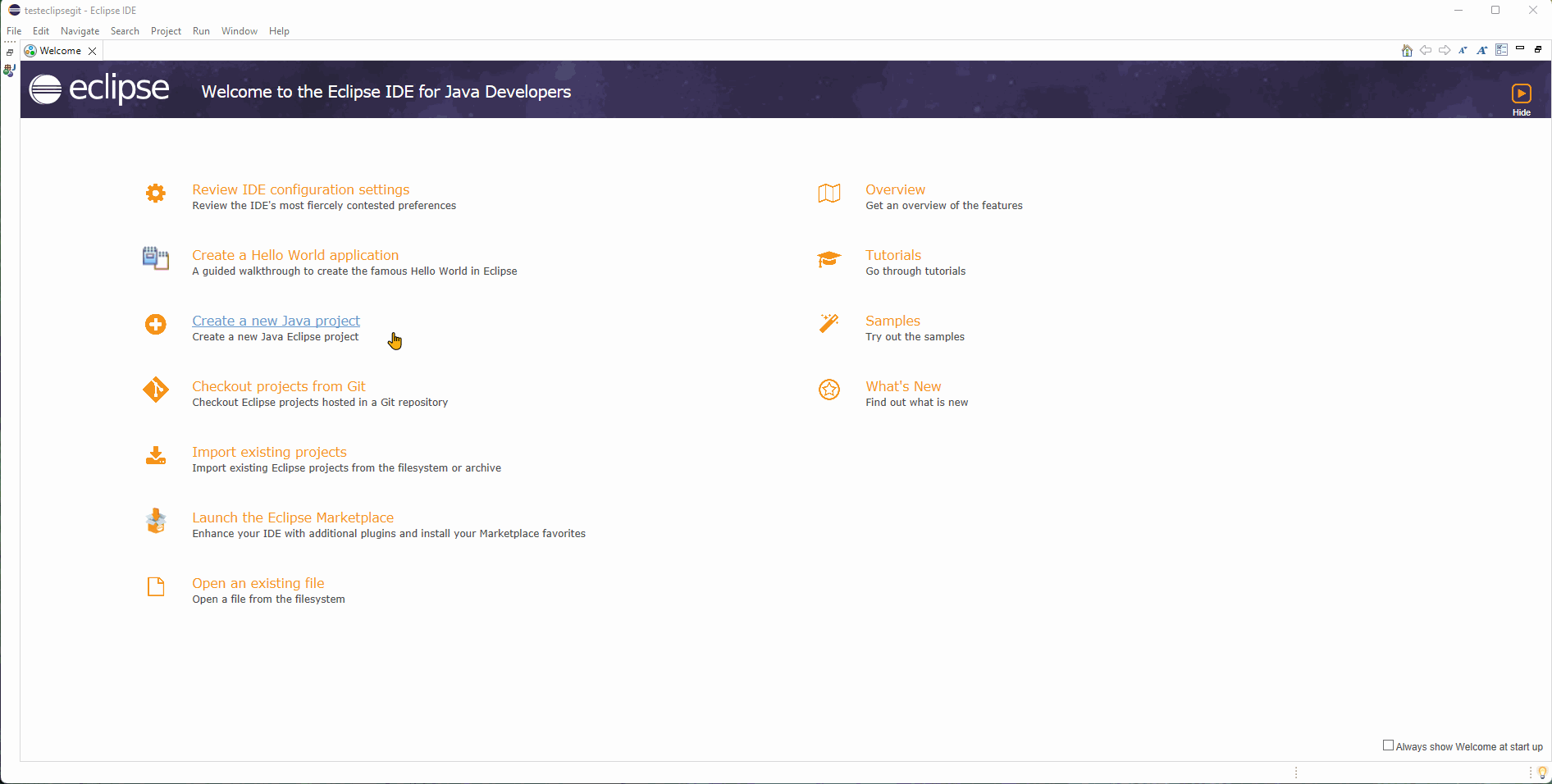Image resolution: width=1552 pixels, height=784 pixels.
Task: Open the customize page checklist icon
Action: [1501, 50]
